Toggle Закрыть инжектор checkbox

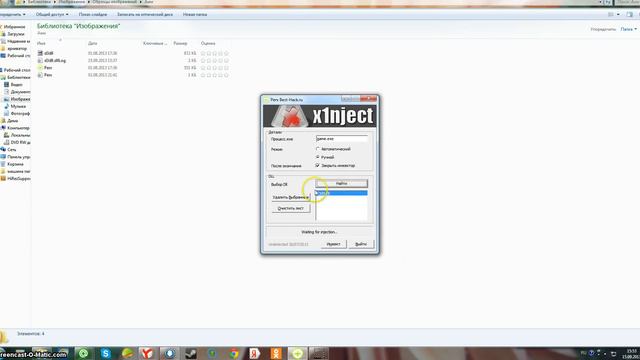(x=318, y=165)
